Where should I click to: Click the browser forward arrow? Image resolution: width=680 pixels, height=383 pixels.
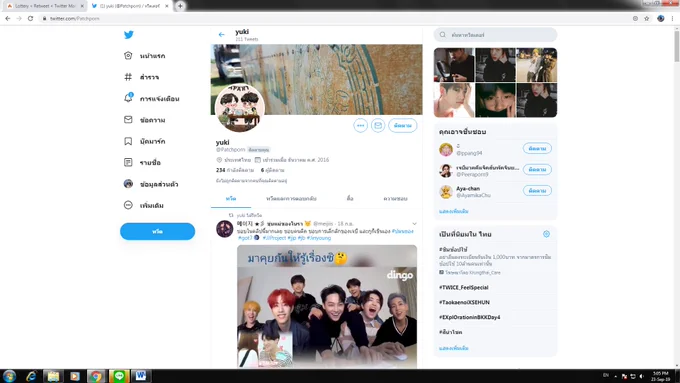[x=19, y=18]
